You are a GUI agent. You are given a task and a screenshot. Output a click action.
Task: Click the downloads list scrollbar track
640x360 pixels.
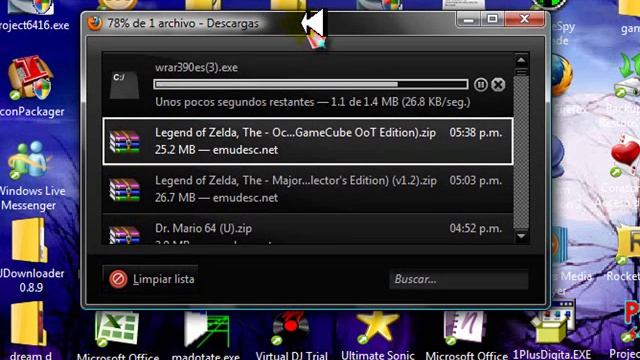521,153
